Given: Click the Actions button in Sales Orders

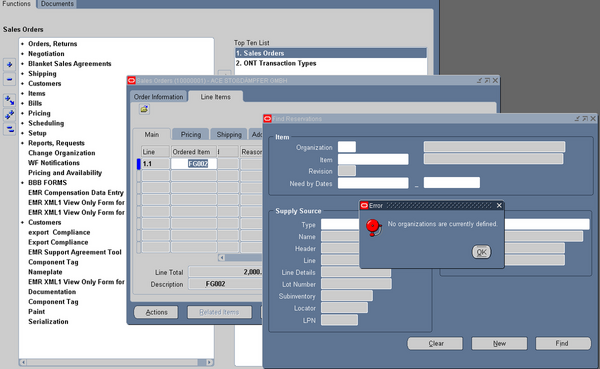Looking at the screenshot, I should coord(156,312).
